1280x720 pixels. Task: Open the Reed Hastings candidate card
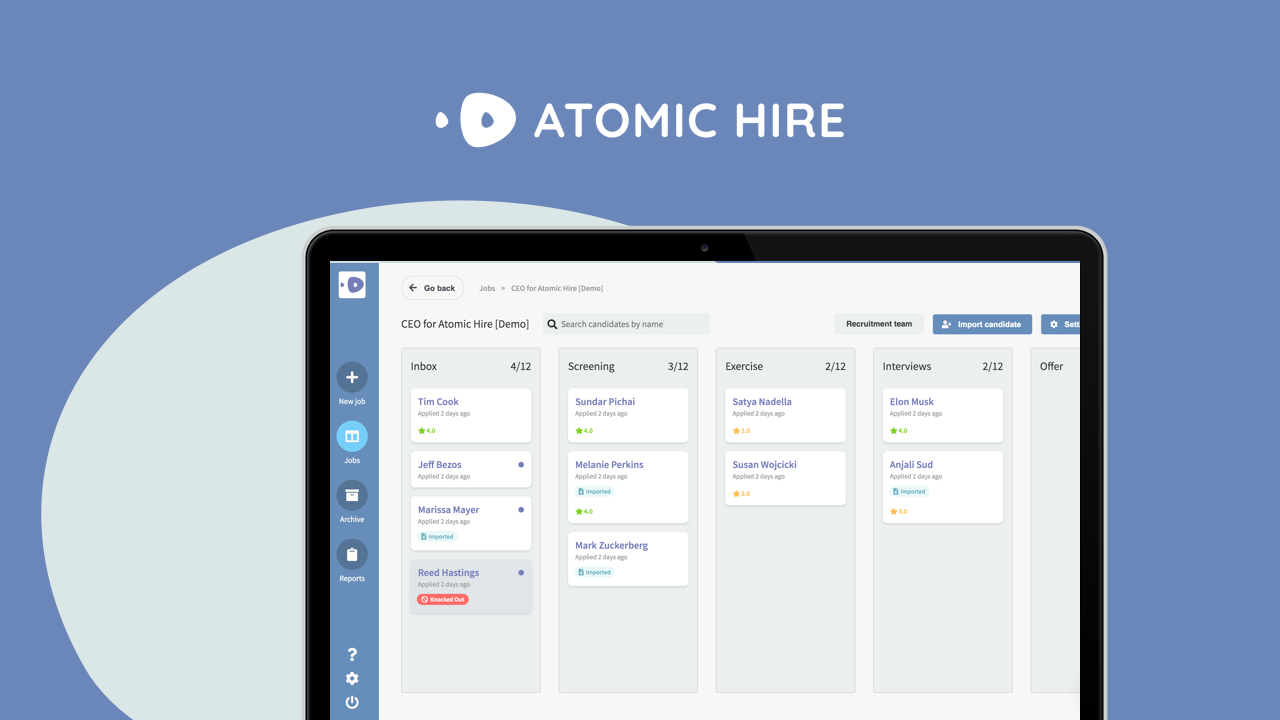click(471, 586)
